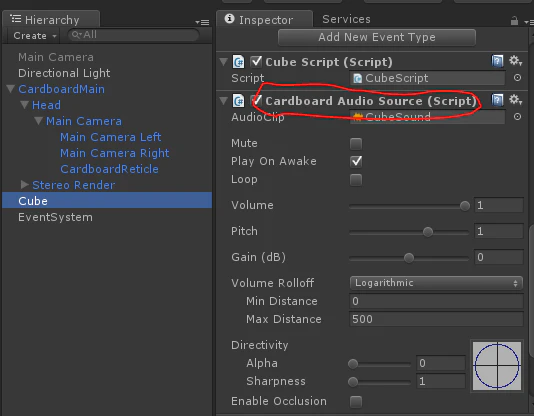Image resolution: width=534 pixels, height=416 pixels.
Task: Select CardboardMain object in Hierarchy
Action: tap(61, 89)
